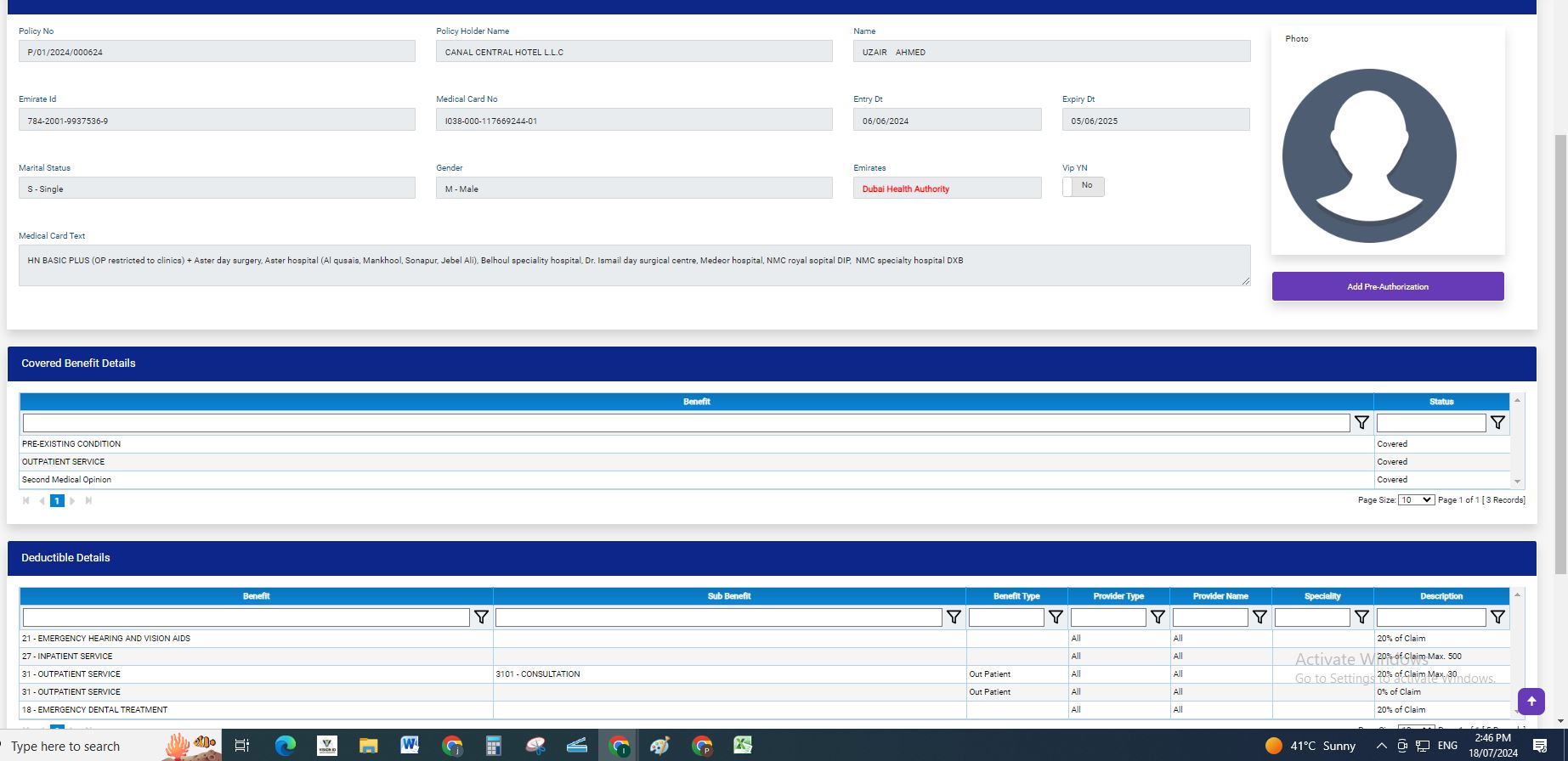The image size is (1568, 761).
Task: Open the Sub Benefit column filter icon
Action: tap(954, 617)
